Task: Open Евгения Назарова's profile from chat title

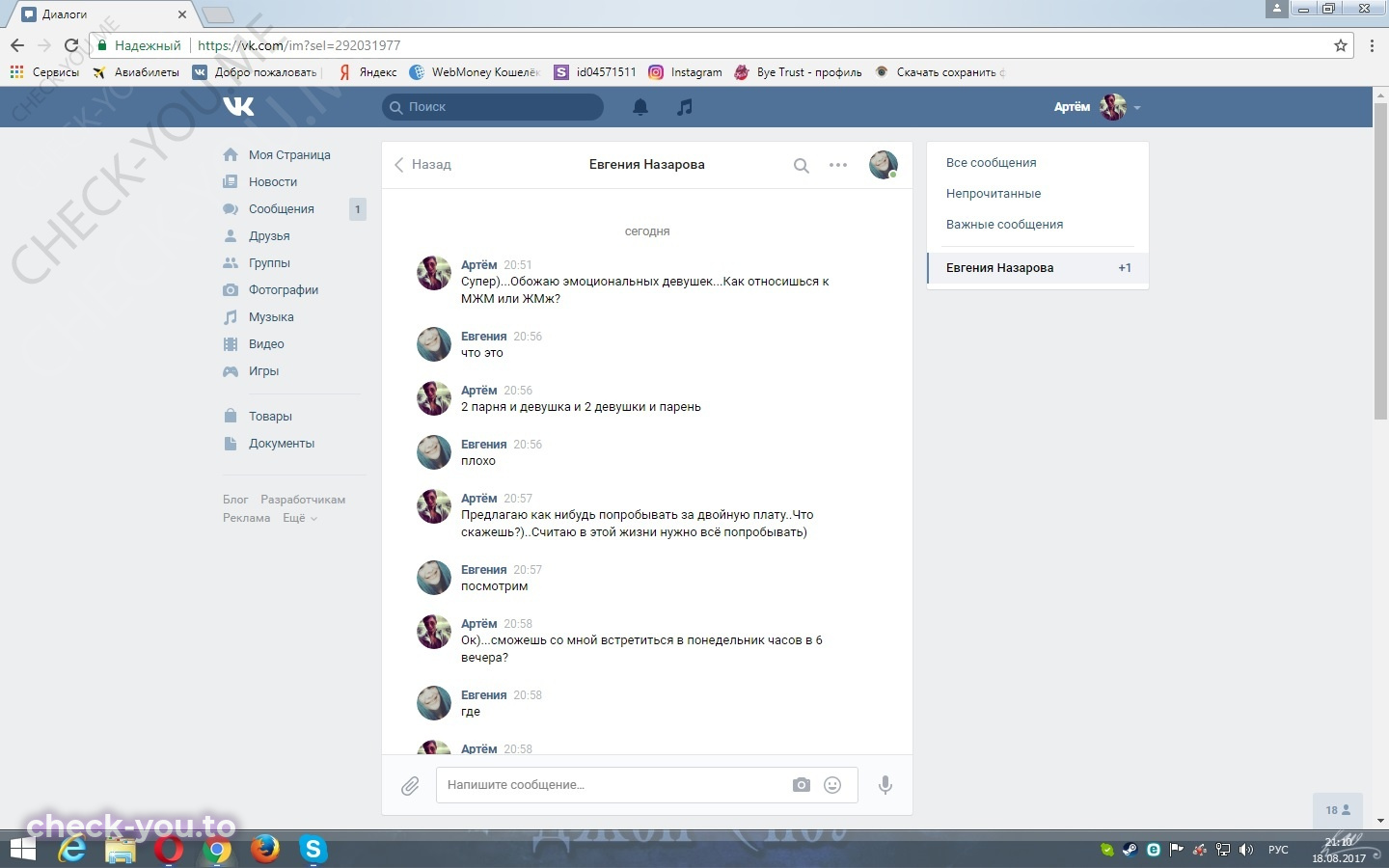Action: point(647,165)
